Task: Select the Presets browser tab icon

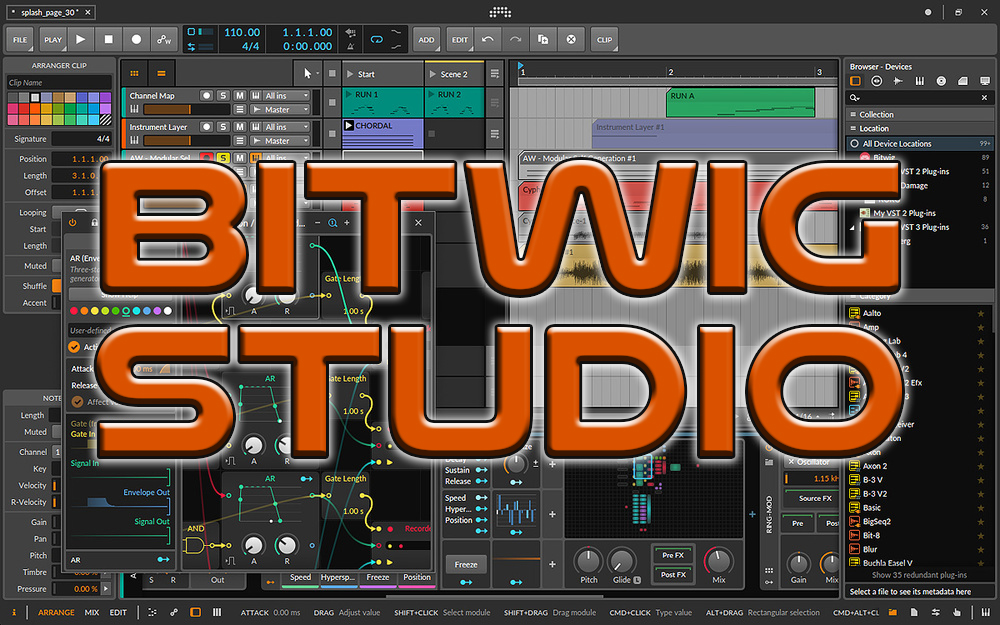Action: coord(877,81)
